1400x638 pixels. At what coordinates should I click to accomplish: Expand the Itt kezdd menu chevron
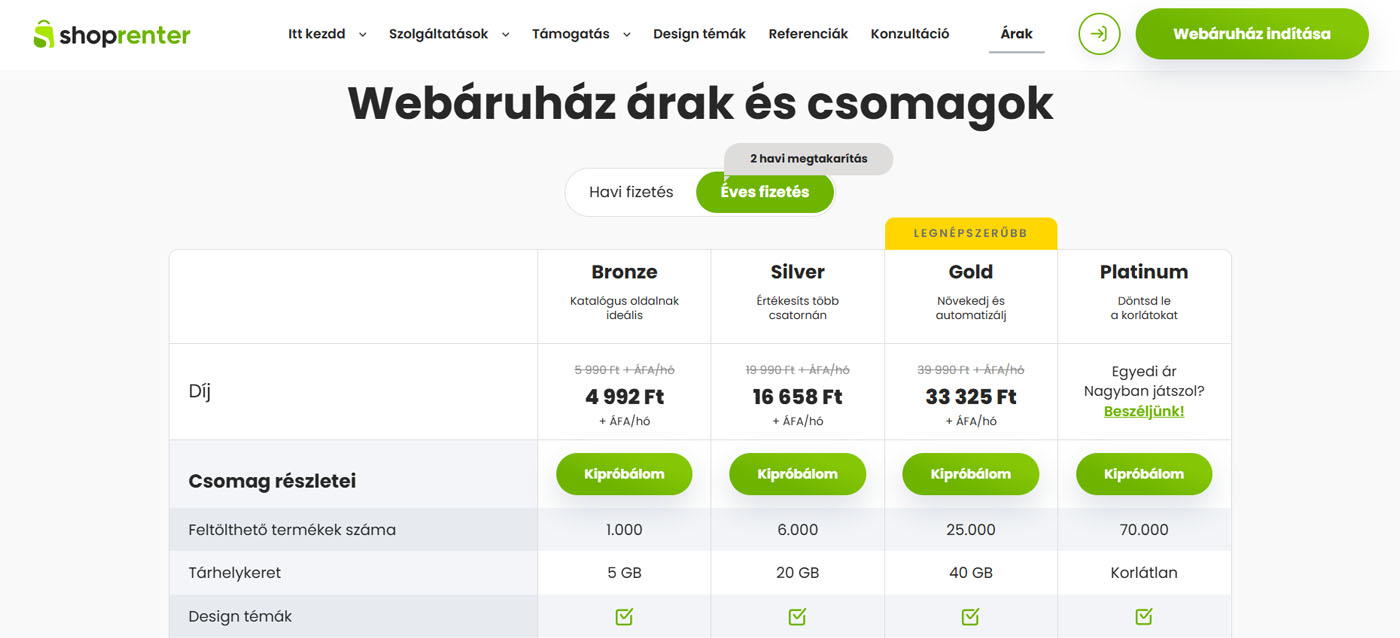pos(362,35)
